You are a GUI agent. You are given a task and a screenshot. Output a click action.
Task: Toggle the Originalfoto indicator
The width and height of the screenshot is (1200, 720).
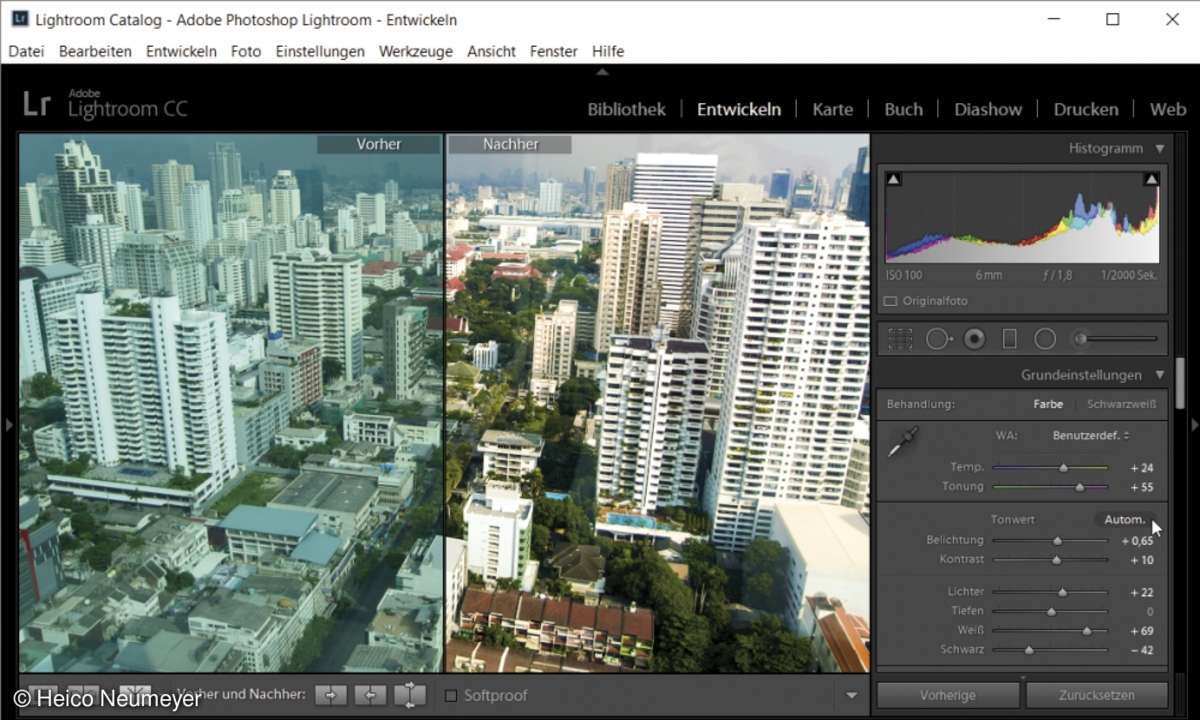(890, 301)
